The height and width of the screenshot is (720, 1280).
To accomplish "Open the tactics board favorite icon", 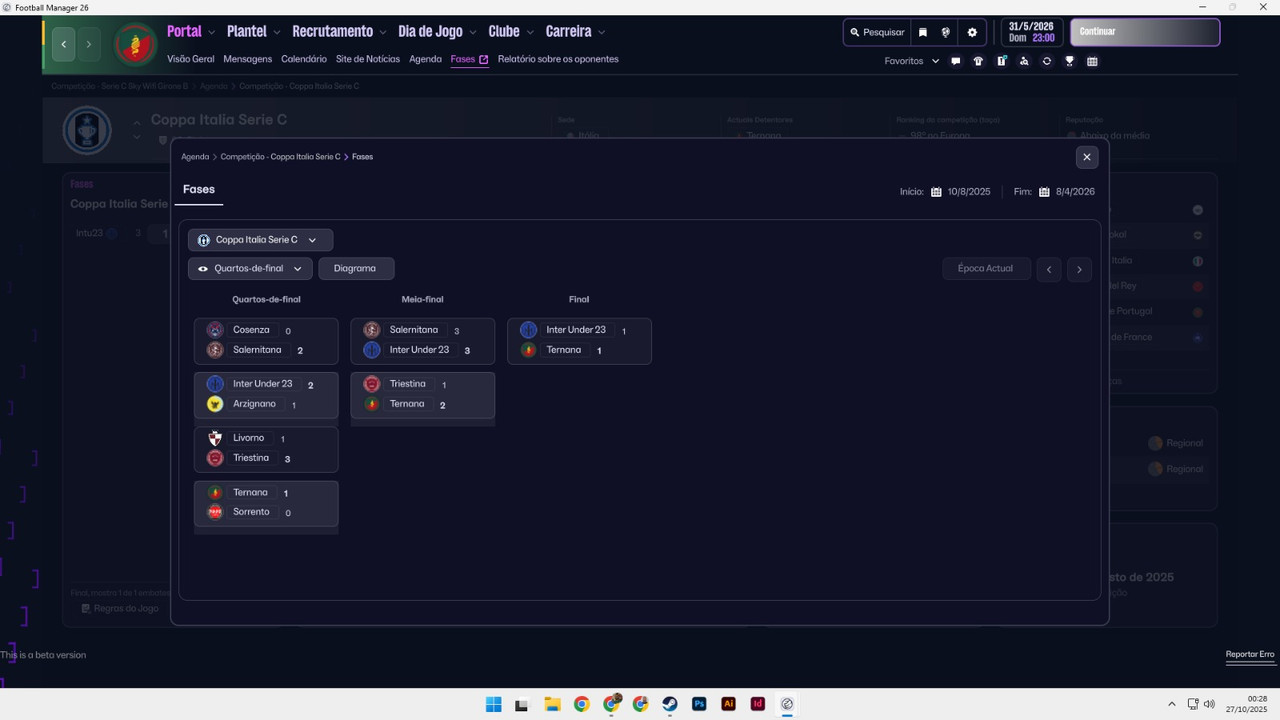I will coord(1001,61).
